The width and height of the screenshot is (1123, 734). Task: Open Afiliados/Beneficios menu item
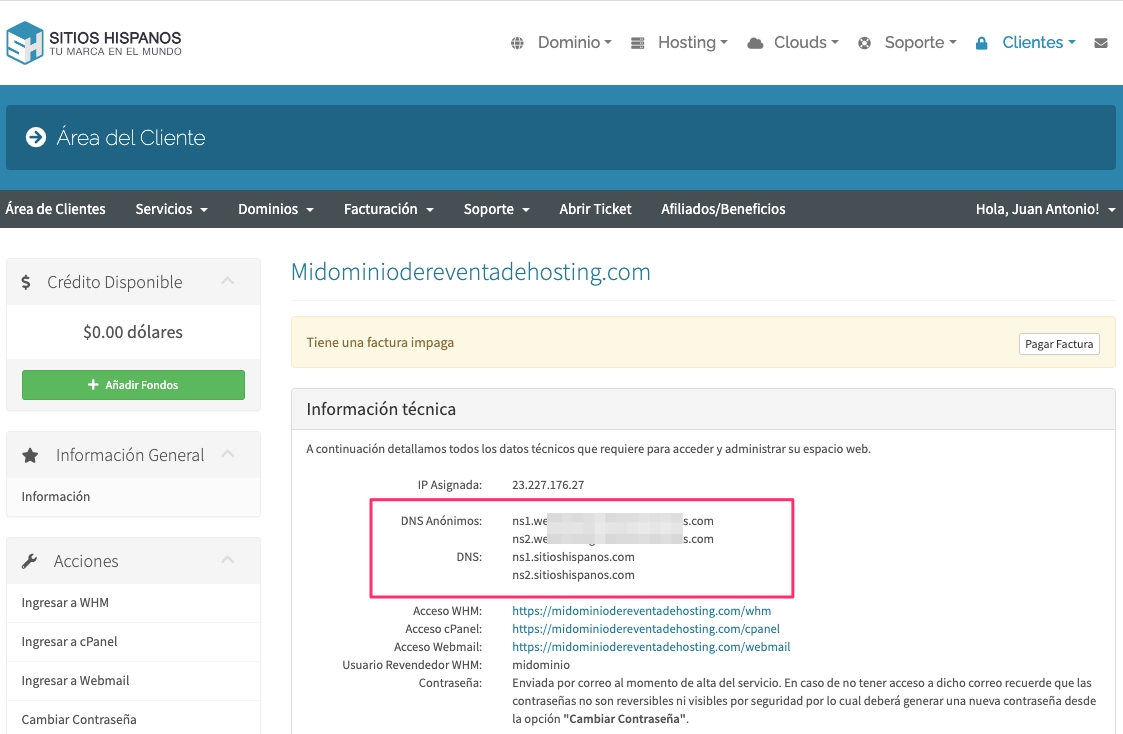(723, 209)
